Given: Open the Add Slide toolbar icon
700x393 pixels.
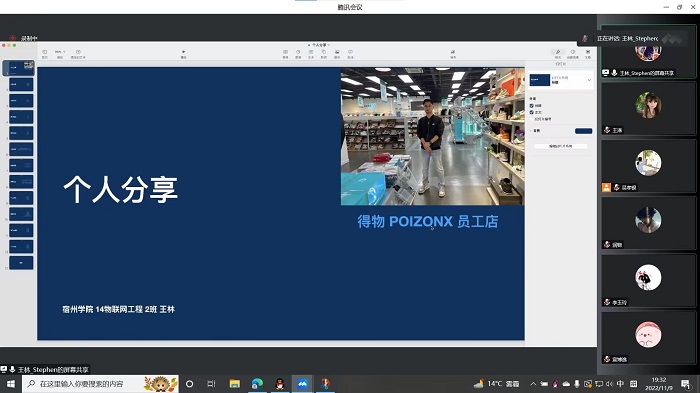Looking at the screenshot, I should coord(78,54).
